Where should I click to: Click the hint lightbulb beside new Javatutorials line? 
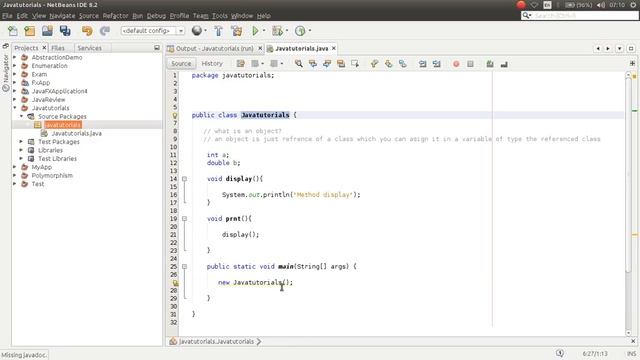click(175, 282)
